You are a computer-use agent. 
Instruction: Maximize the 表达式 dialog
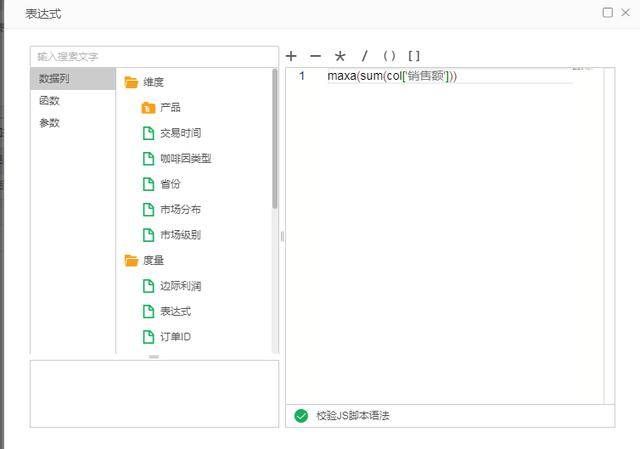click(608, 13)
